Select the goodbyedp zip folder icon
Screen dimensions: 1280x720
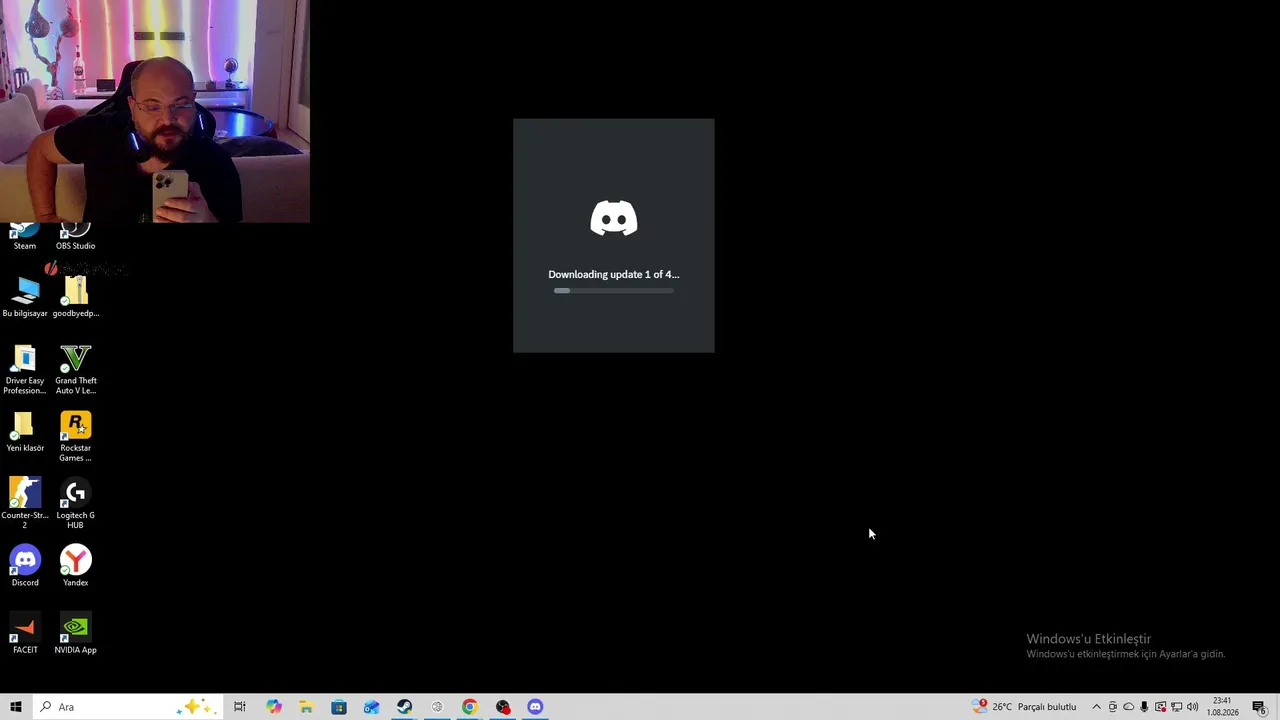tap(76, 296)
